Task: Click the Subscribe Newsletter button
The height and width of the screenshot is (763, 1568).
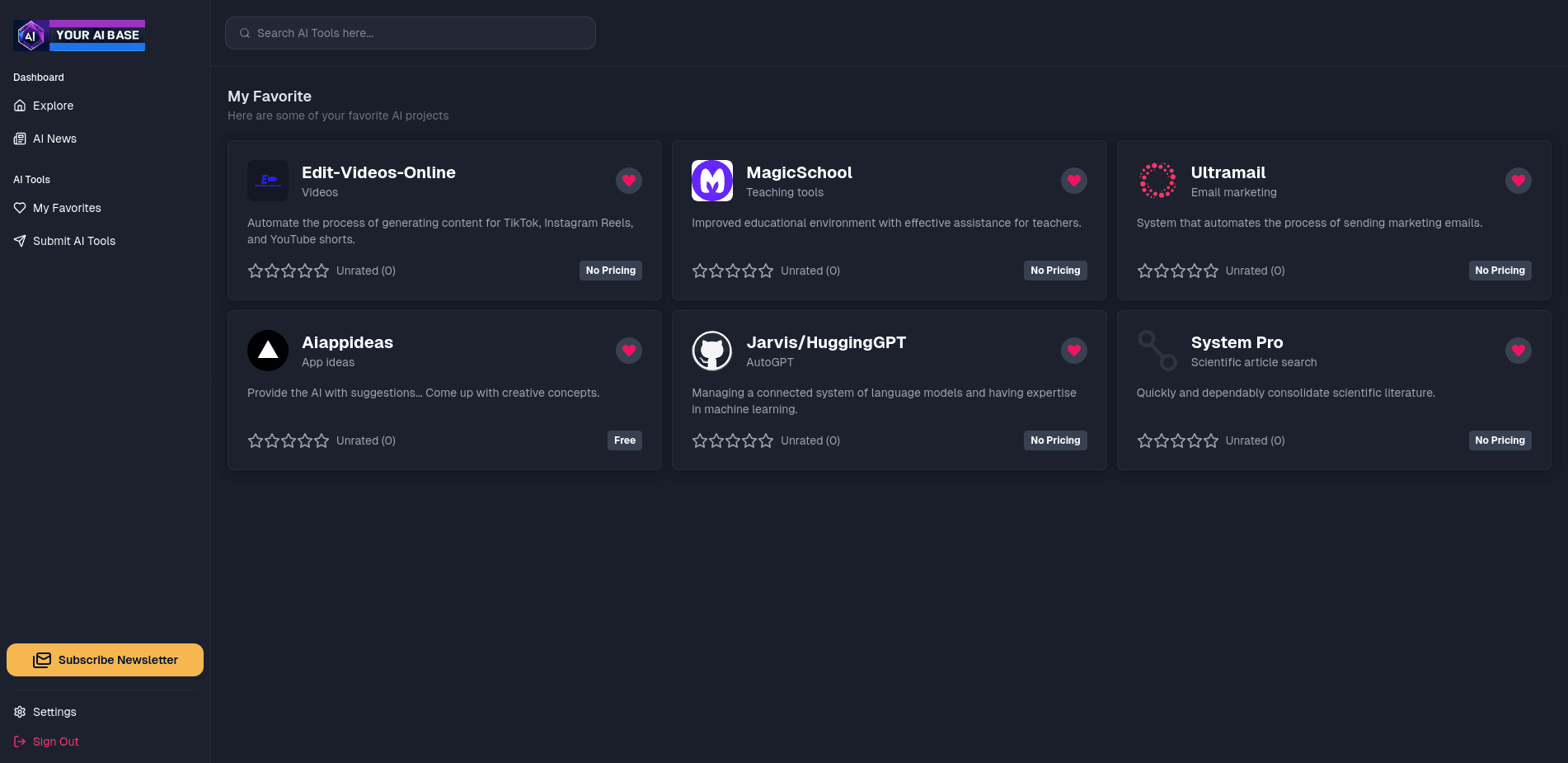Action: click(x=105, y=660)
